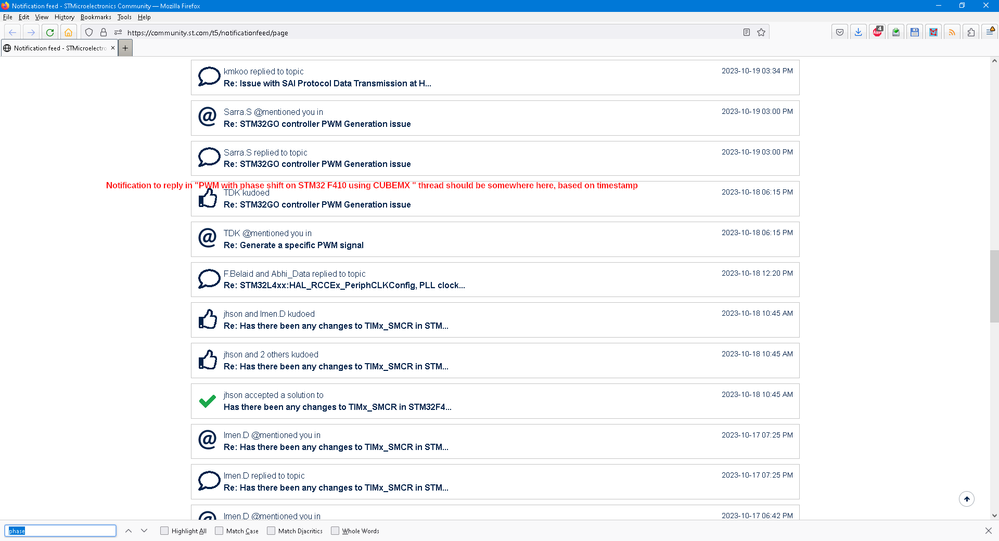Open the tracking protection shield icon
The height and width of the screenshot is (541, 999).
click(x=89, y=32)
